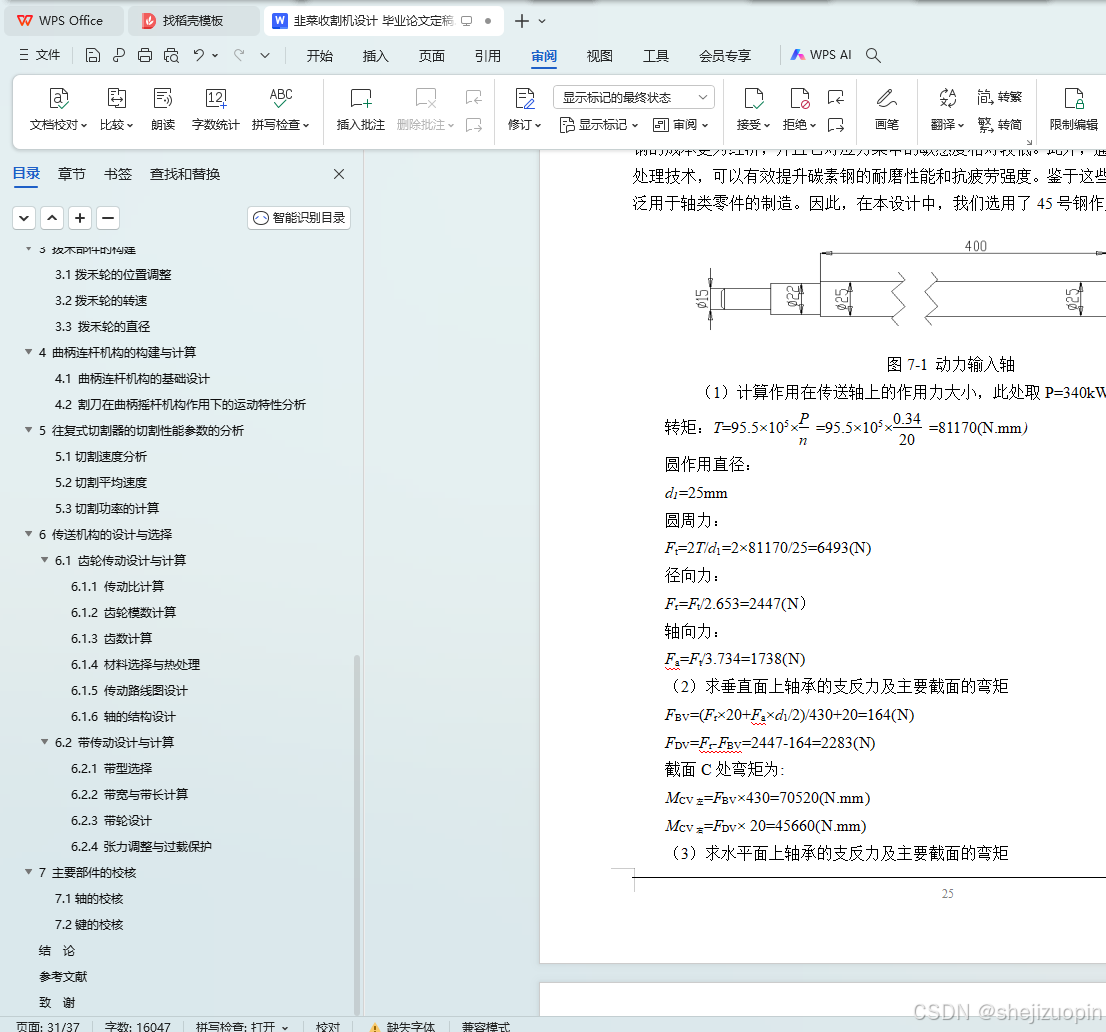The height and width of the screenshot is (1032, 1106).
Task: Click 删除批注 delete comment
Action: coord(425,109)
